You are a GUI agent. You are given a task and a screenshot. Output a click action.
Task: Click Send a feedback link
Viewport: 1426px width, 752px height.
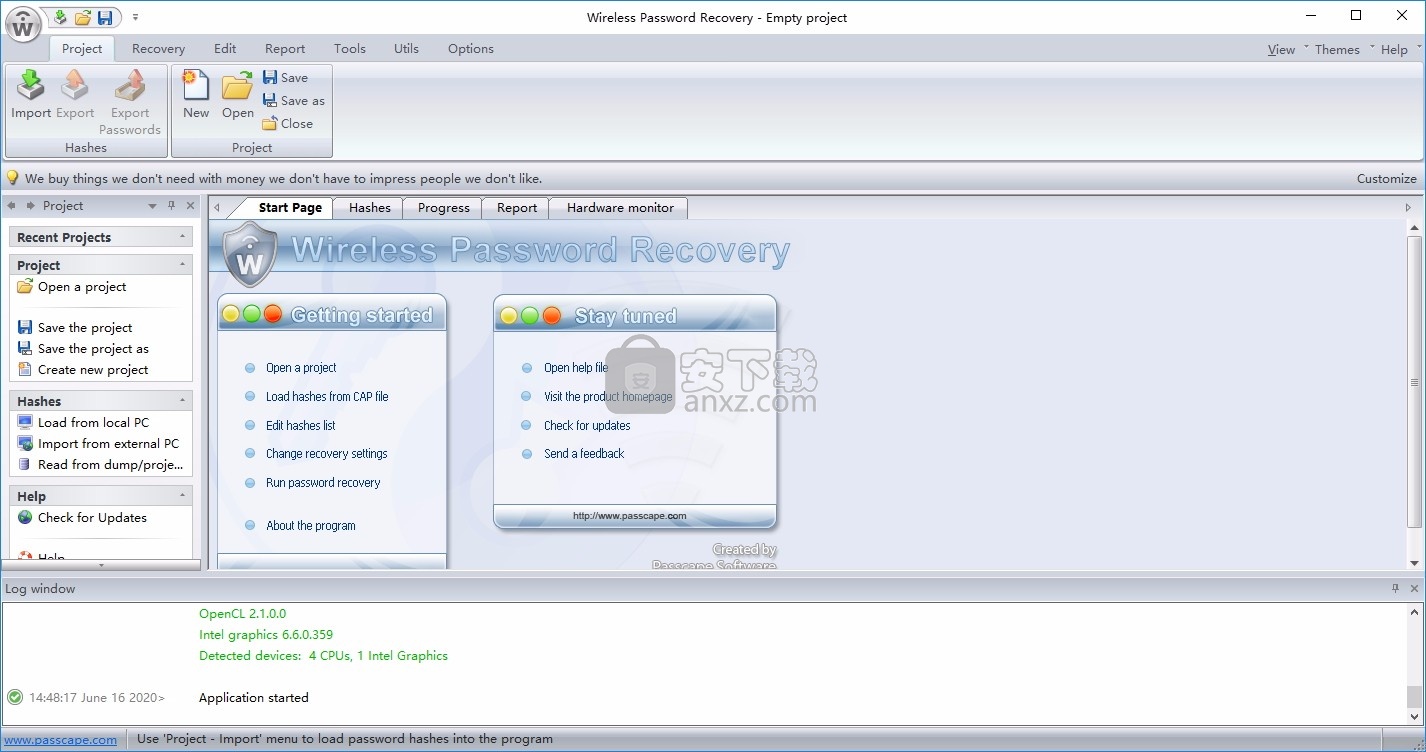[x=584, y=453]
